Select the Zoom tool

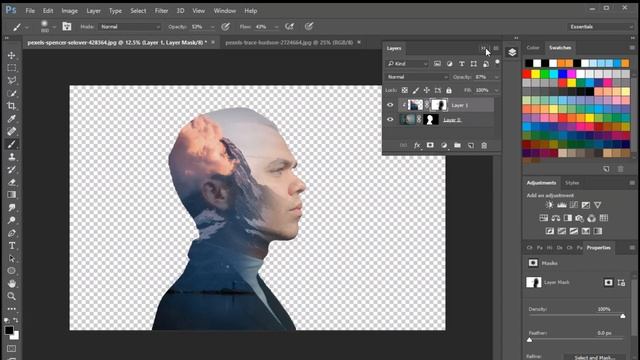(x=11, y=296)
